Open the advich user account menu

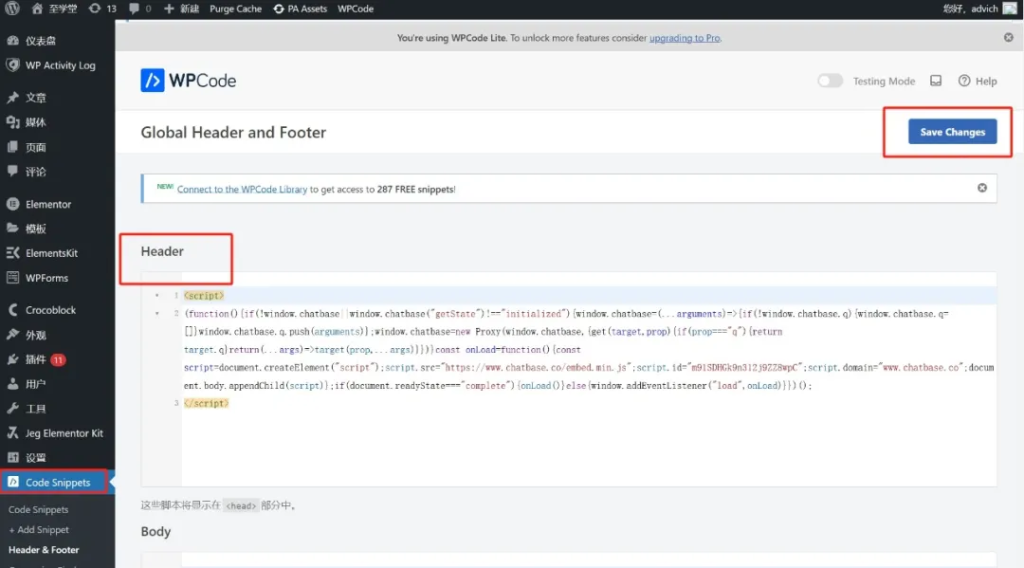980,8
